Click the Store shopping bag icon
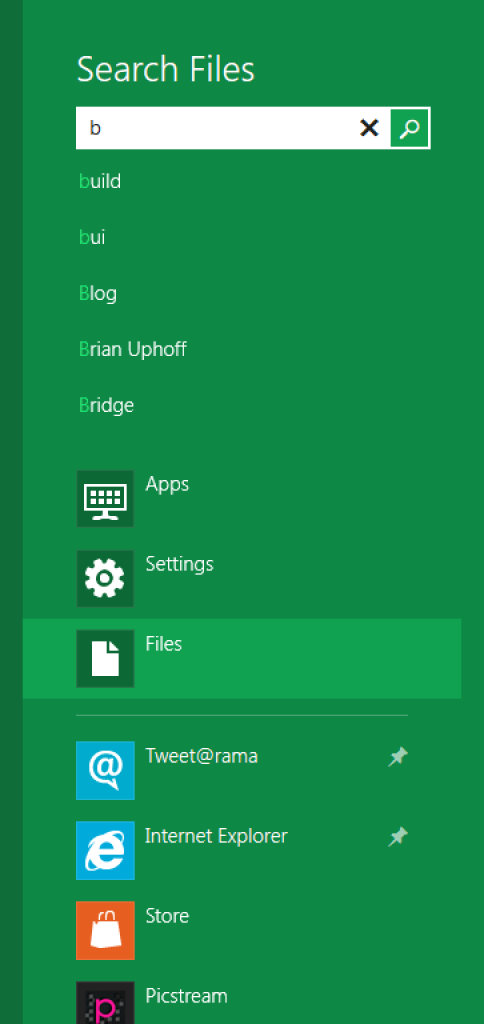Screen dimensions: 484x1024 tap(105, 931)
